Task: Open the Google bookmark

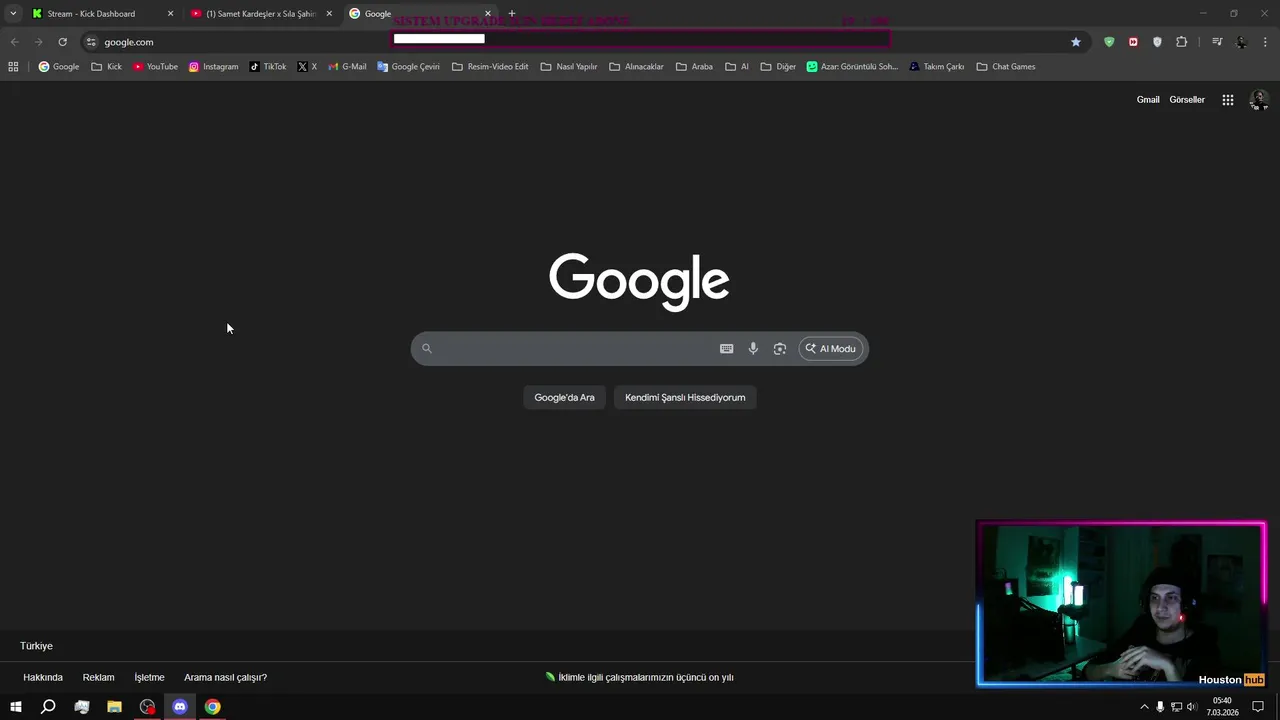Action: coord(59,67)
